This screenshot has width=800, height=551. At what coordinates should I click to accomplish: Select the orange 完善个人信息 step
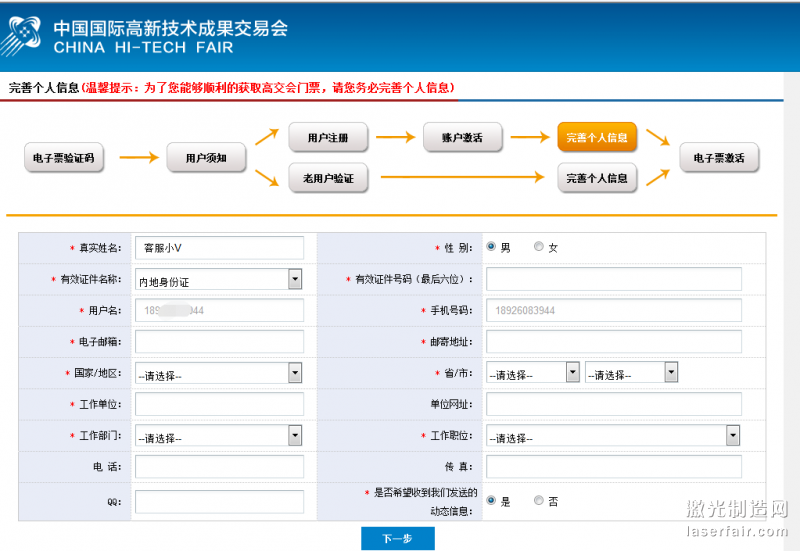coord(596,137)
